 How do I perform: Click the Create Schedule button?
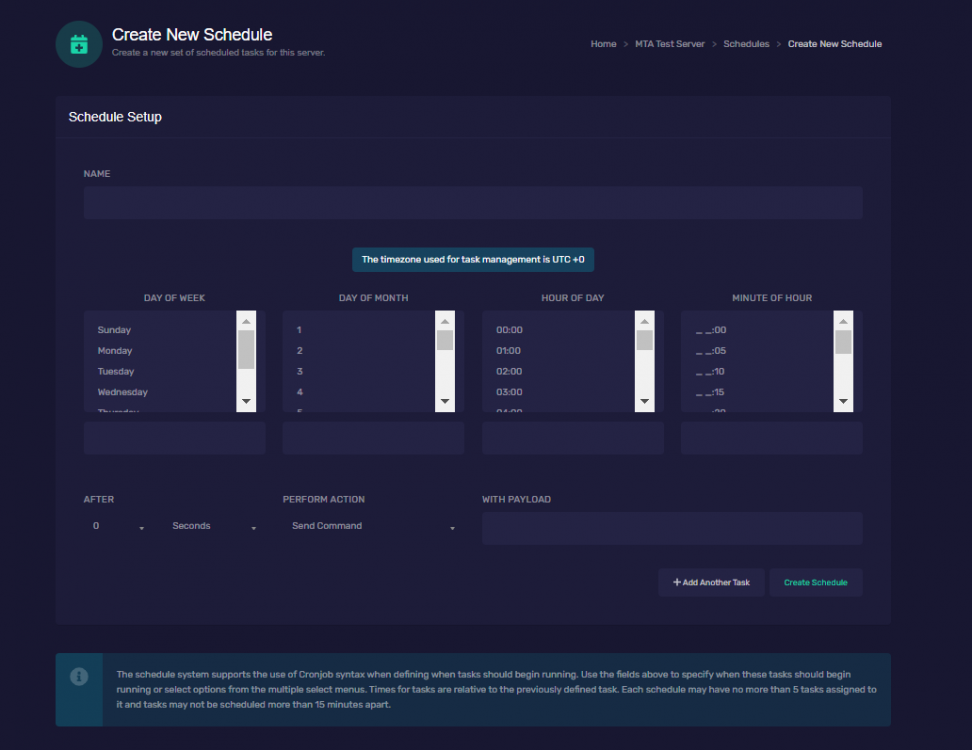(815, 582)
